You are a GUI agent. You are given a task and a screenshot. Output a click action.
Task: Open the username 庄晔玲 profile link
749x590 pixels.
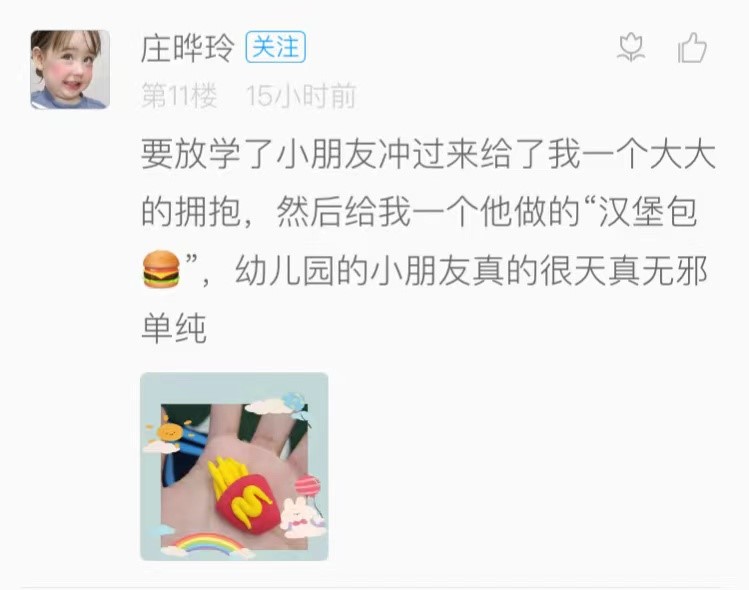tap(187, 48)
